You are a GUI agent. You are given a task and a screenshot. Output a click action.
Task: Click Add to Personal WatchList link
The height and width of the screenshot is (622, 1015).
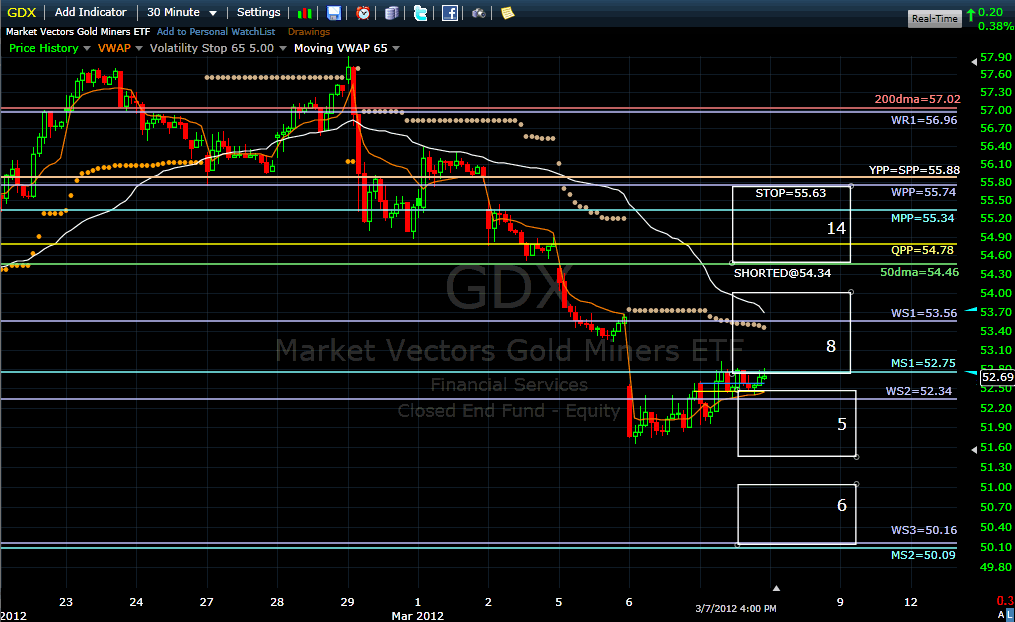click(x=216, y=32)
